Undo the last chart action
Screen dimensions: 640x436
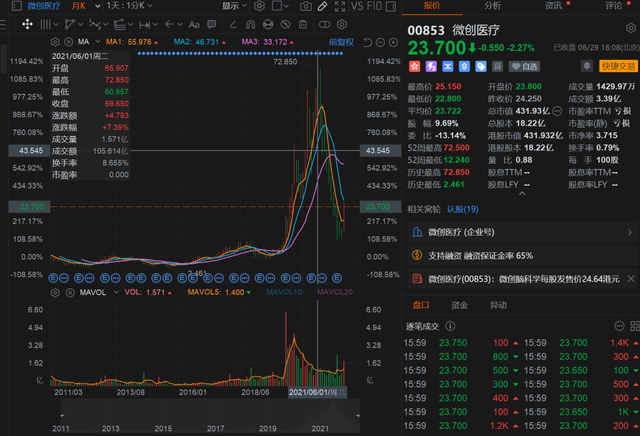367,42
